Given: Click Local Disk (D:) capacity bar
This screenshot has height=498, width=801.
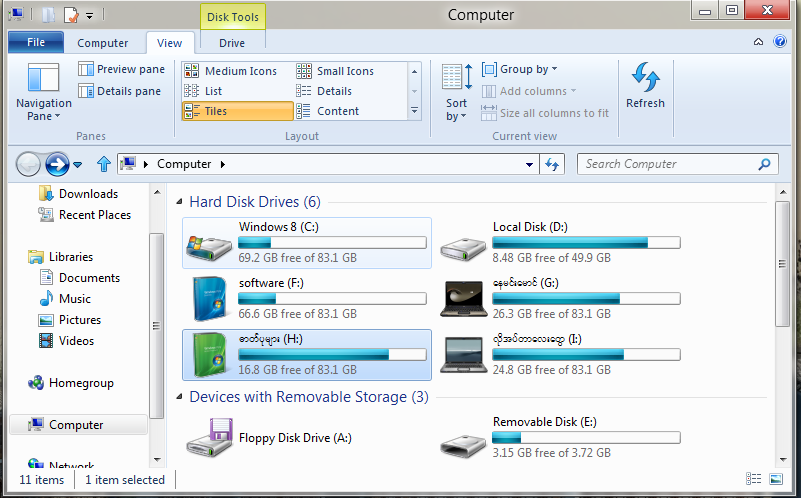Looking at the screenshot, I should (x=586, y=242).
